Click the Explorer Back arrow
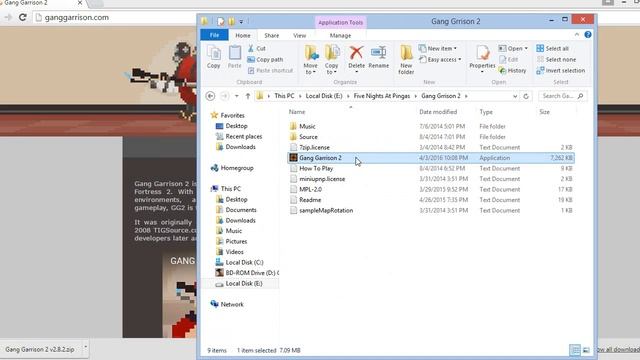The image size is (640, 360). [x=210, y=96]
